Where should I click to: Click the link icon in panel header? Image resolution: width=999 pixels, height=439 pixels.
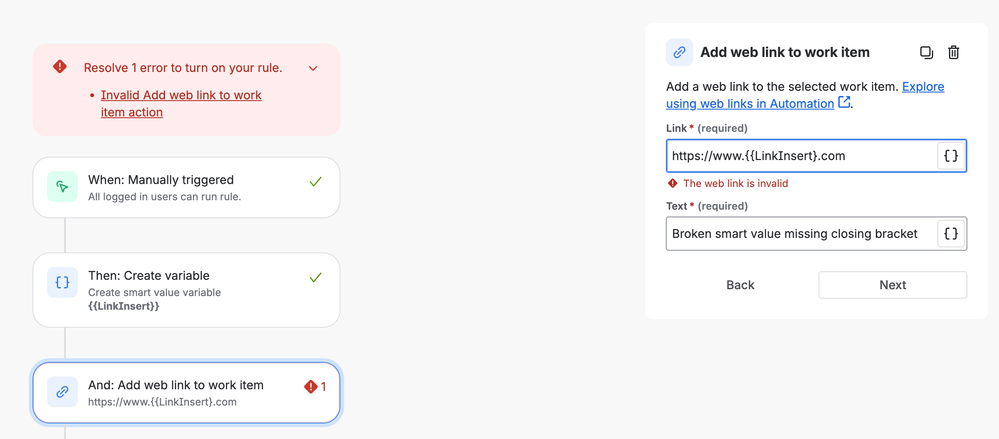click(x=680, y=52)
